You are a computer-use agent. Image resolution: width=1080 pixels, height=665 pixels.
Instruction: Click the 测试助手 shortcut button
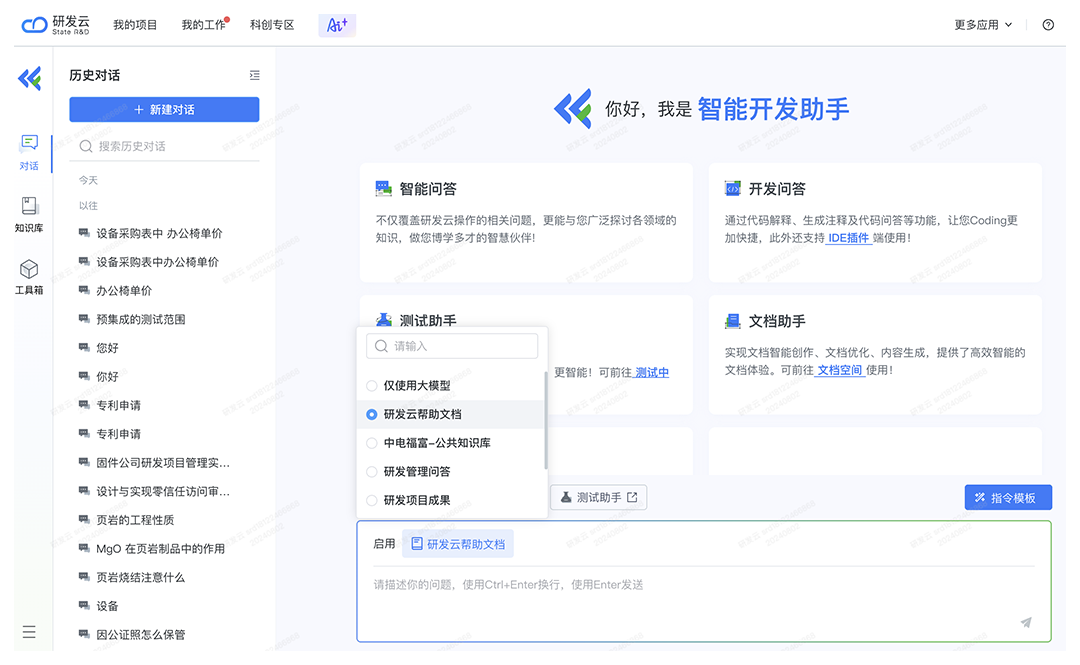(599, 497)
